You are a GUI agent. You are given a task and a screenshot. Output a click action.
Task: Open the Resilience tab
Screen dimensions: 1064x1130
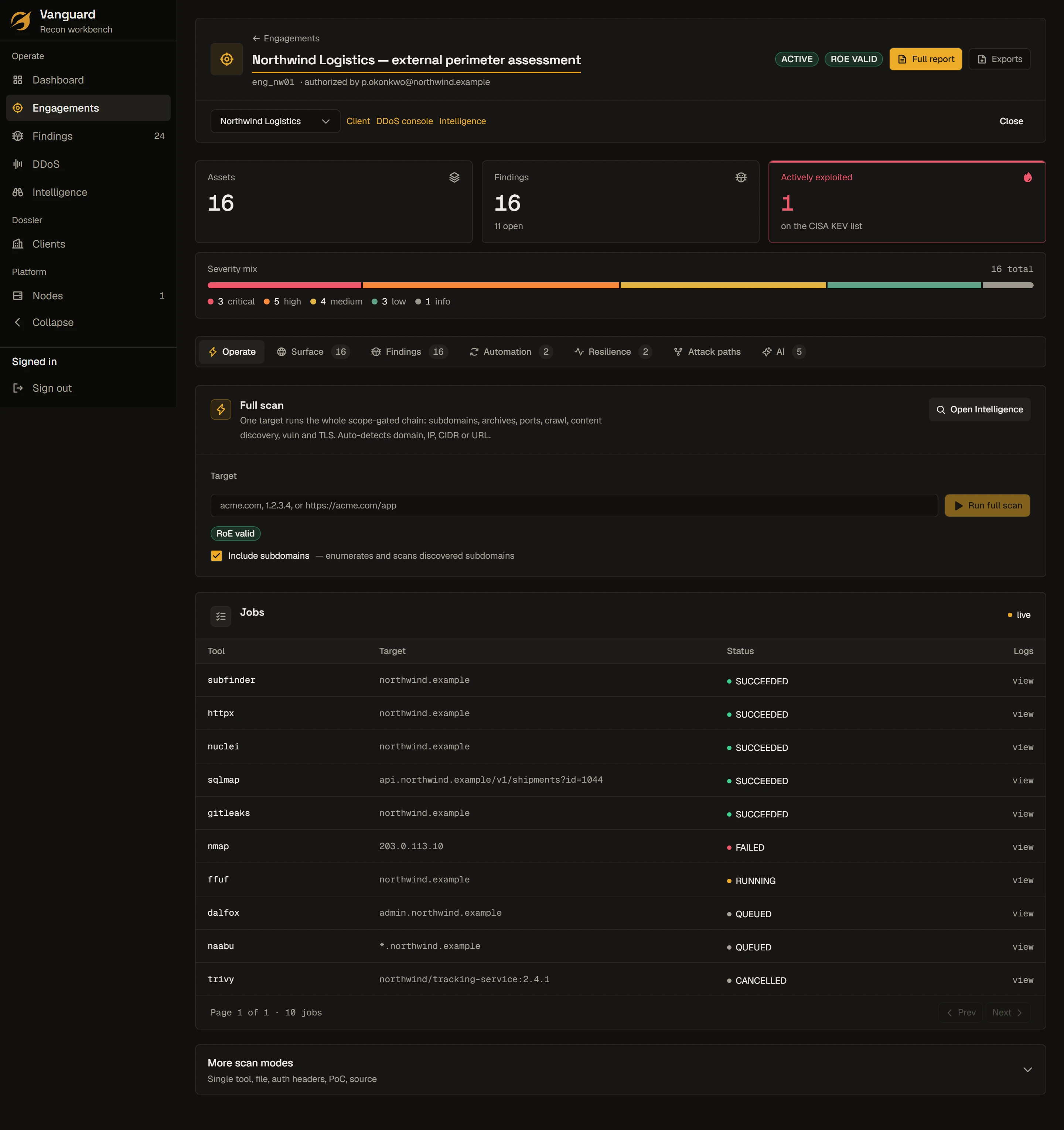(x=613, y=352)
